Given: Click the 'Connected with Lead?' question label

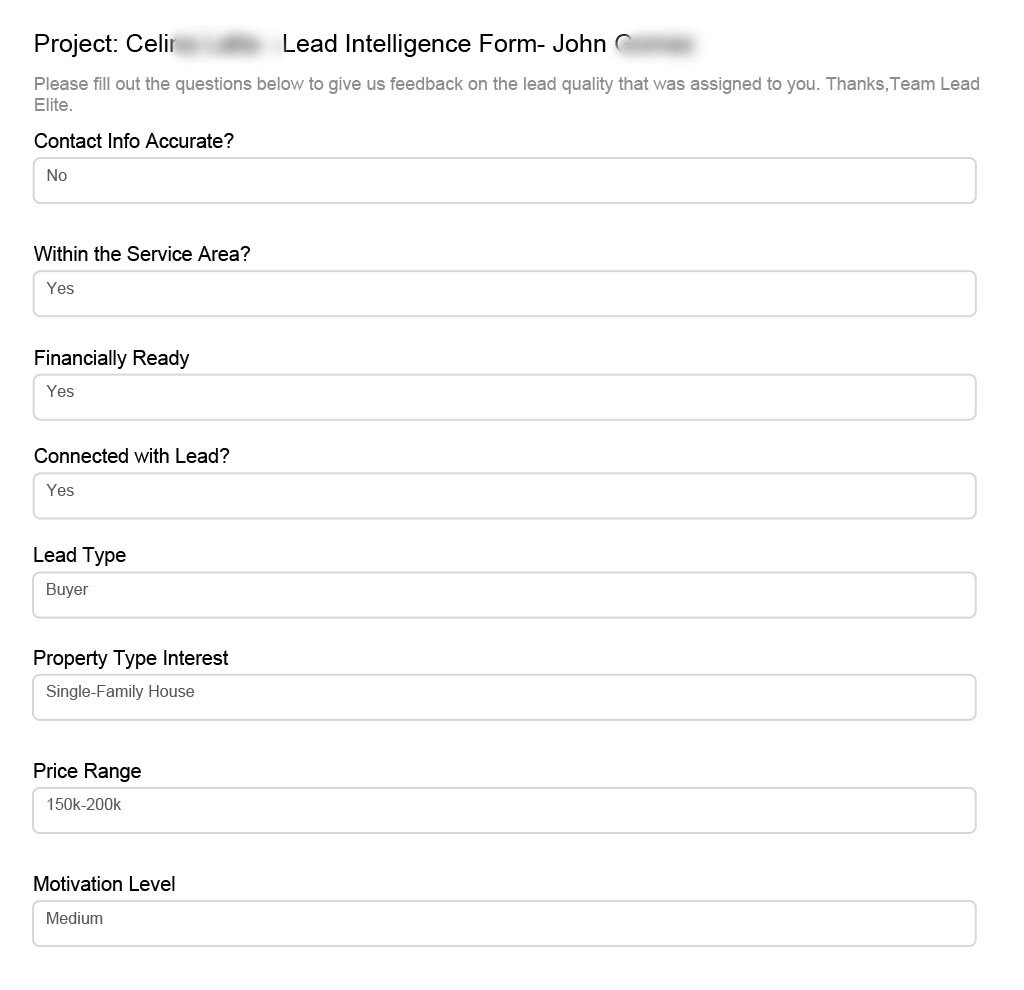Looking at the screenshot, I should [131, 456].
